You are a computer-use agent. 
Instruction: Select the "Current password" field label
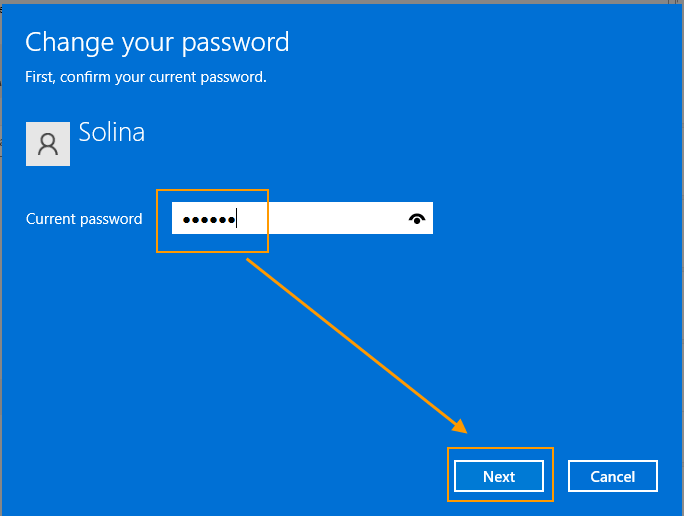coord(84,219)
